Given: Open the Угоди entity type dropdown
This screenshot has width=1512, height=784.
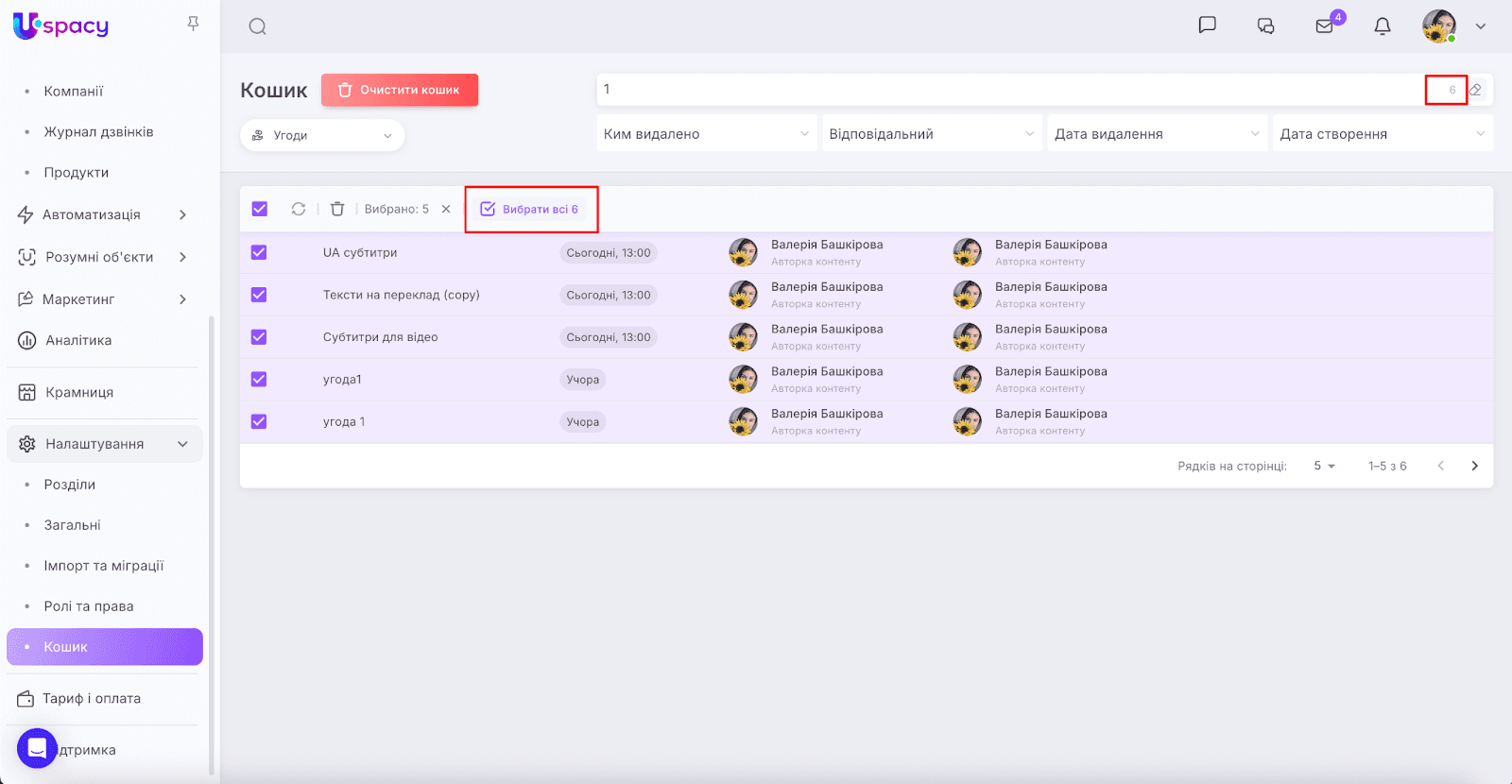Looking at the screenshot, I should pyautogui.click(x=322, y=135).
